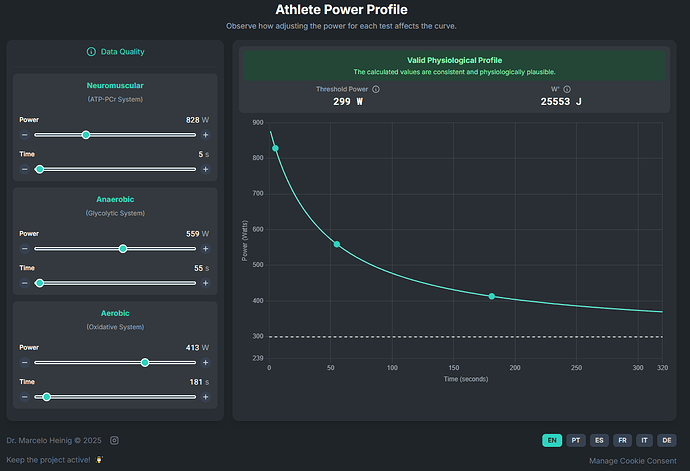
Task: Switch language to ES
Action: [x=599, y=440]
